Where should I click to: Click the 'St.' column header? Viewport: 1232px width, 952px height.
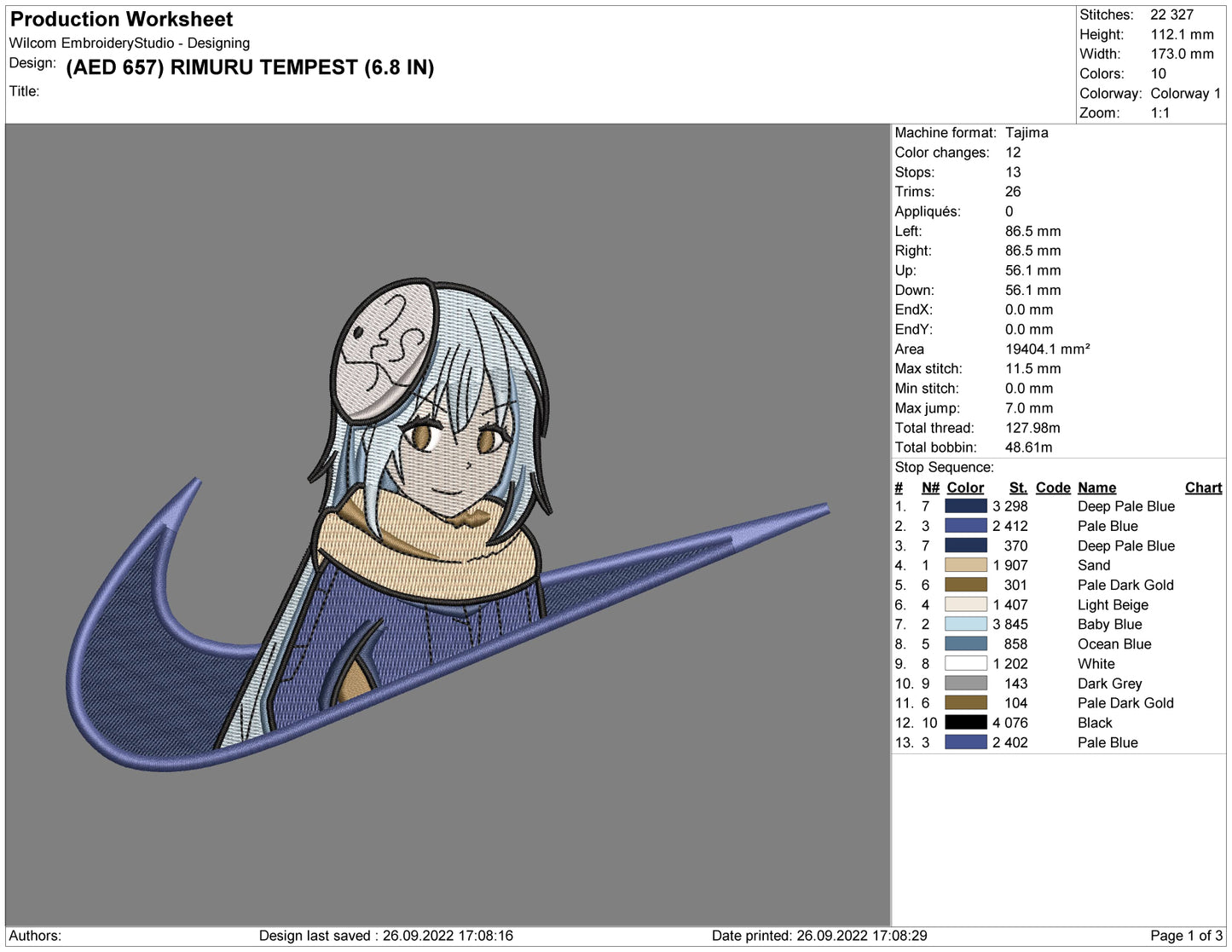(x=1018, y=488)
